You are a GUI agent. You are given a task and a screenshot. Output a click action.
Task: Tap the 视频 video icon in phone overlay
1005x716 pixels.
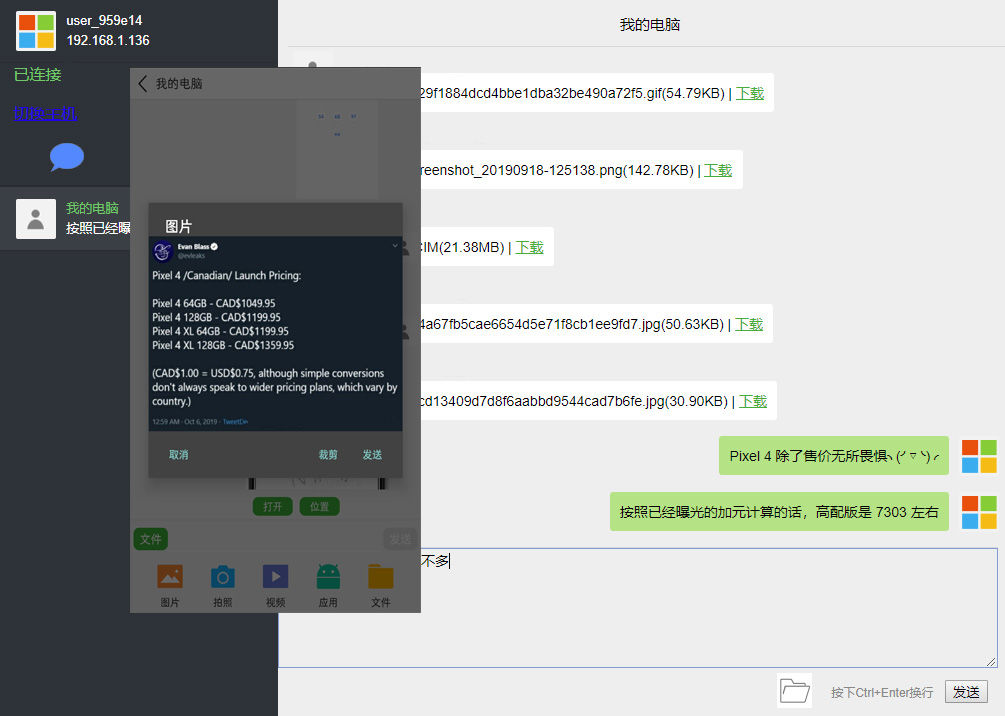pyautogui.click(x=276, y=576)
